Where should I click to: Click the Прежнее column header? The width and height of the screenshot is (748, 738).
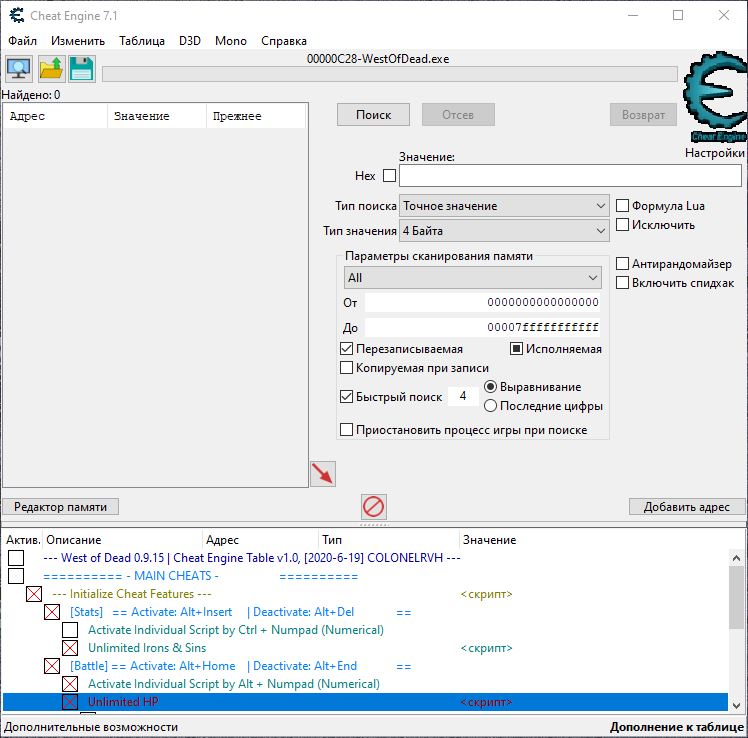tap(256, 116)
